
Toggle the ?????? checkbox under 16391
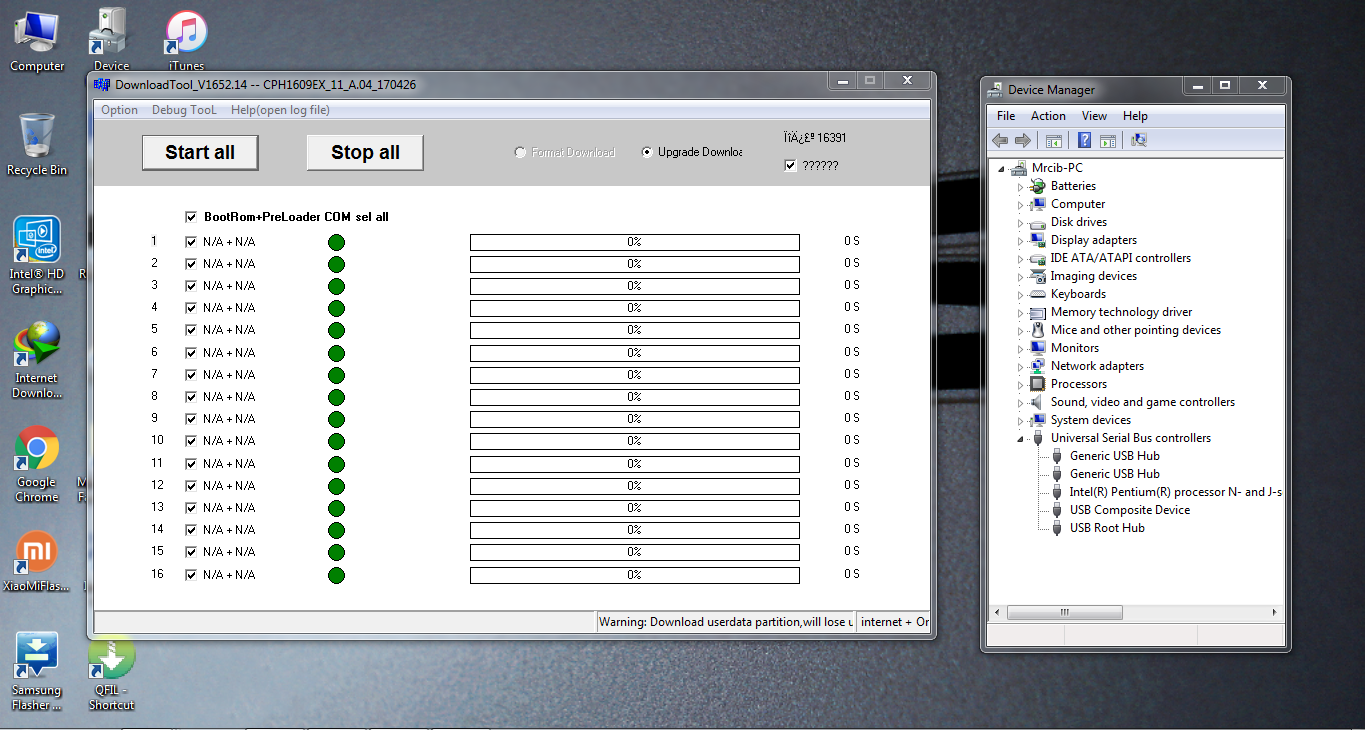(791, 166)
